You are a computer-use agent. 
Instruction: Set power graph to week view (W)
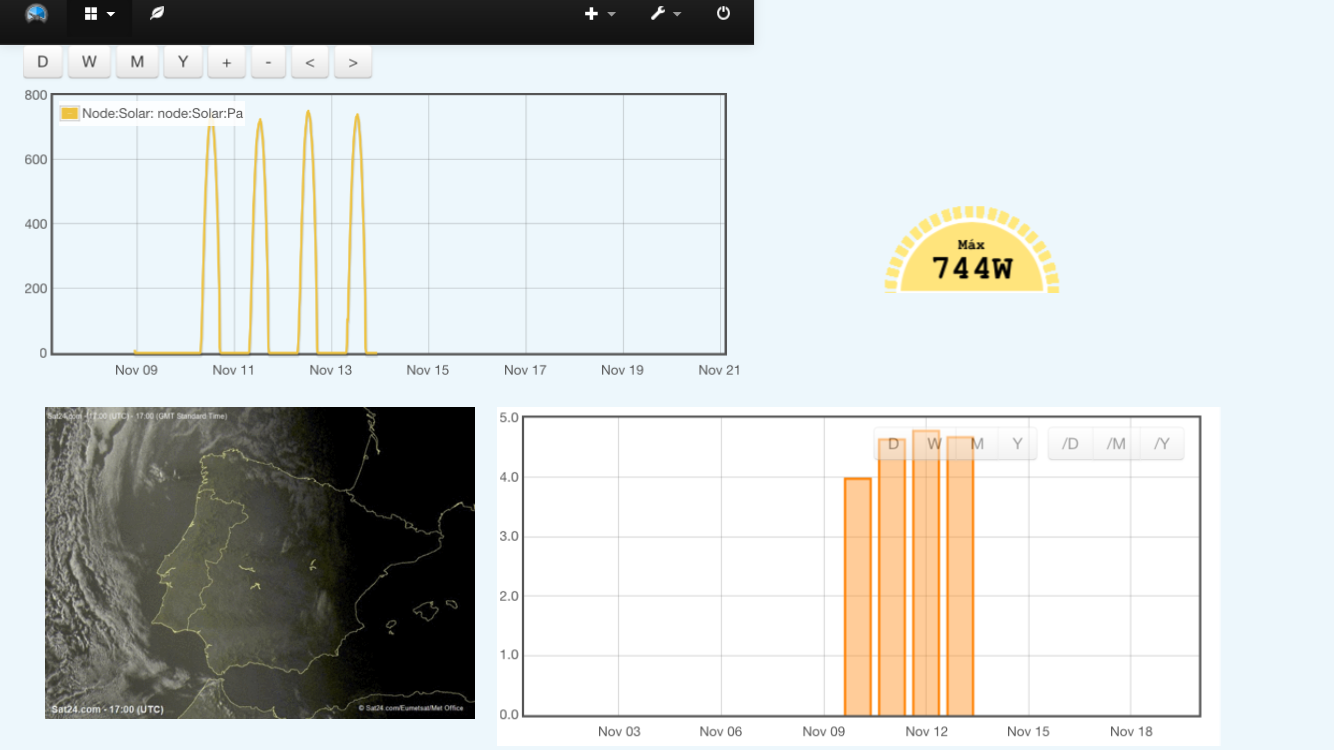click(89, 62)
